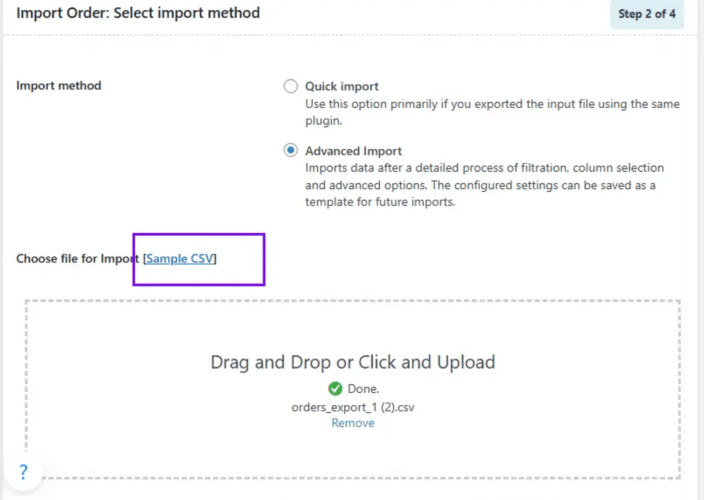
Task: Click the orders_export_1 (2).csv file name
Action: tap(352, 407)
